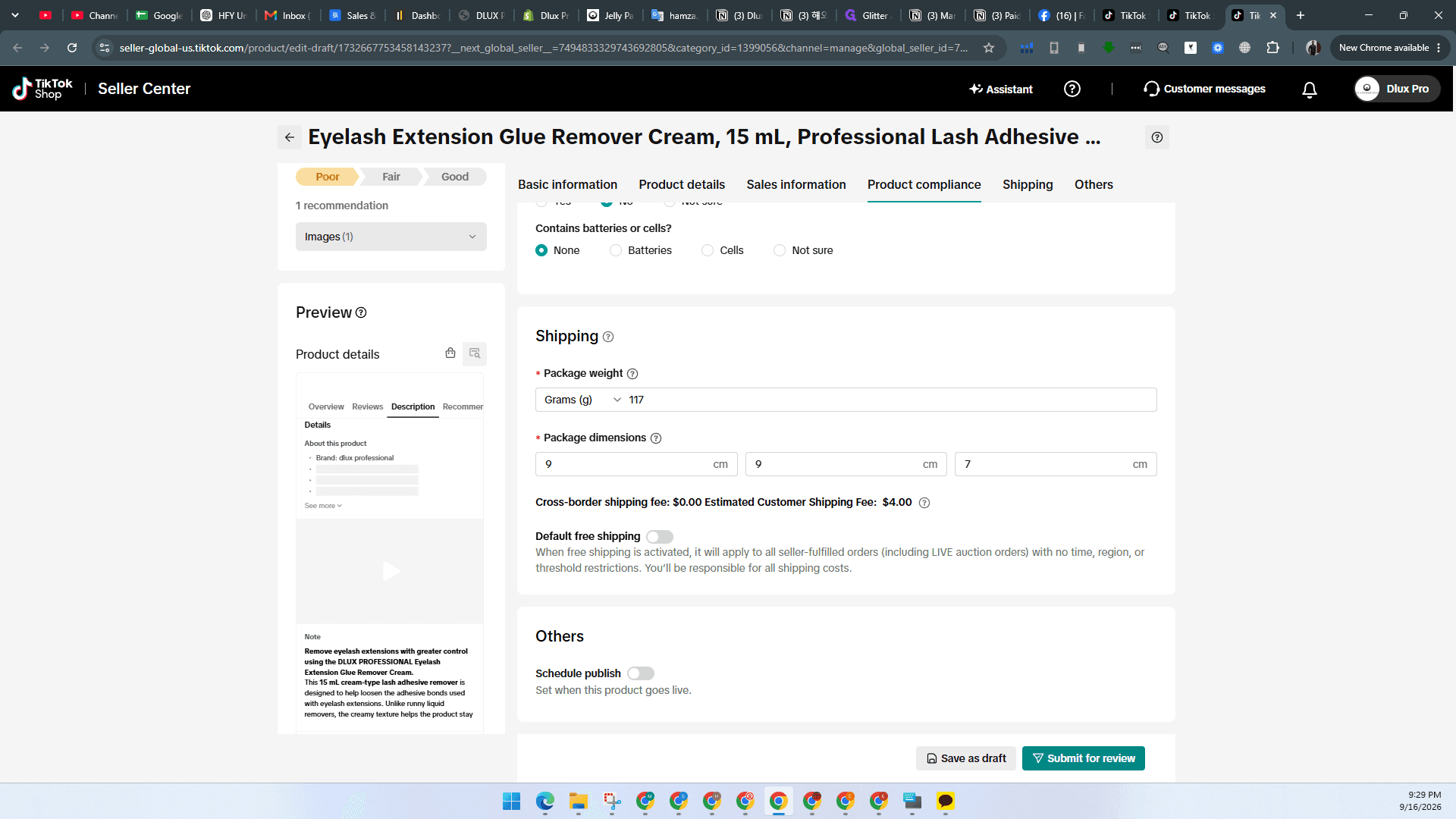The image size is (1456, 819).
Task: Click the shipping fee info icon
Action: [924, 503]
